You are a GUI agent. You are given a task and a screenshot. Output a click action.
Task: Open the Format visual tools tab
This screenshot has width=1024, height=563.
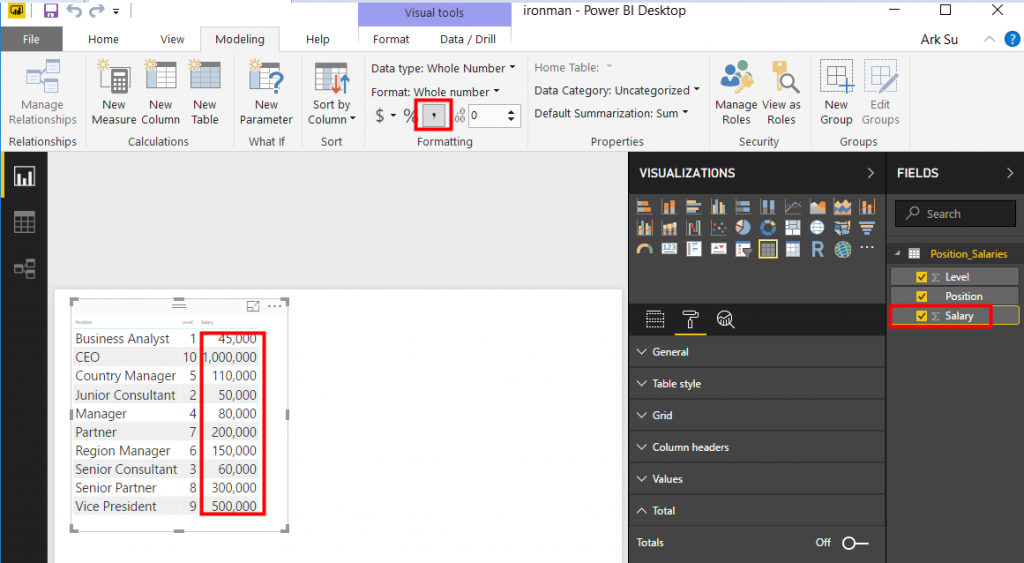coord(391,39)
